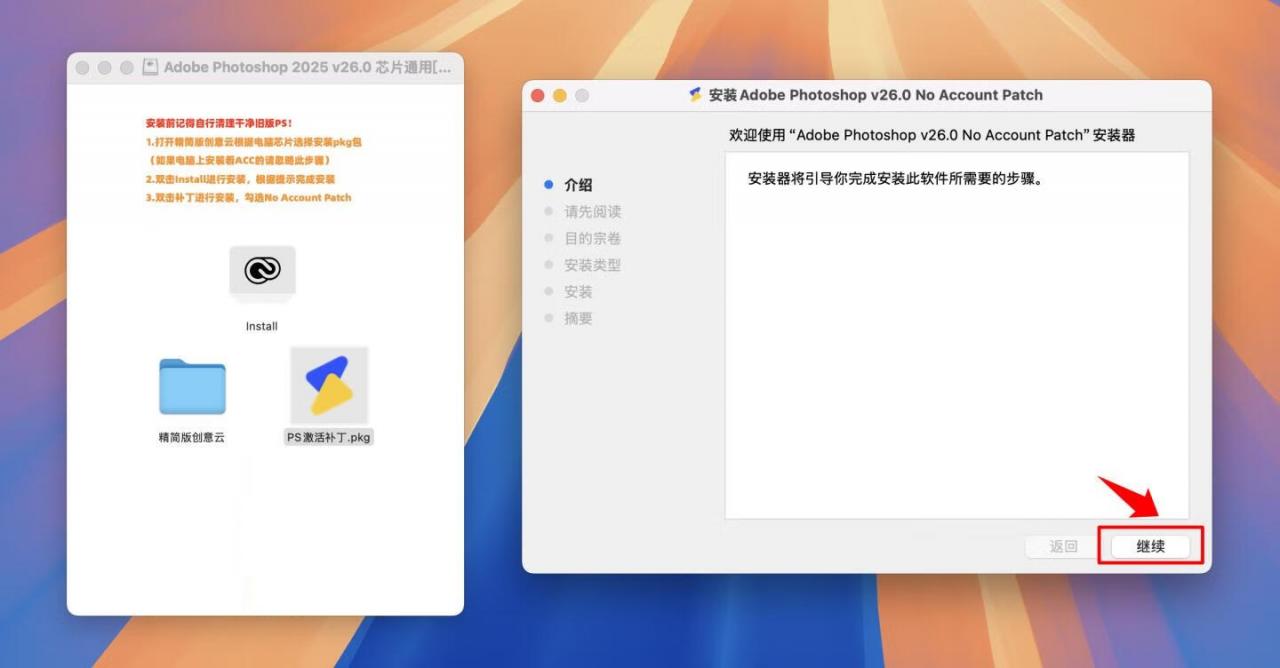Click the Creative Cloud logo above Install
The width and height of the screenshot is (1280, 668).
261,270
